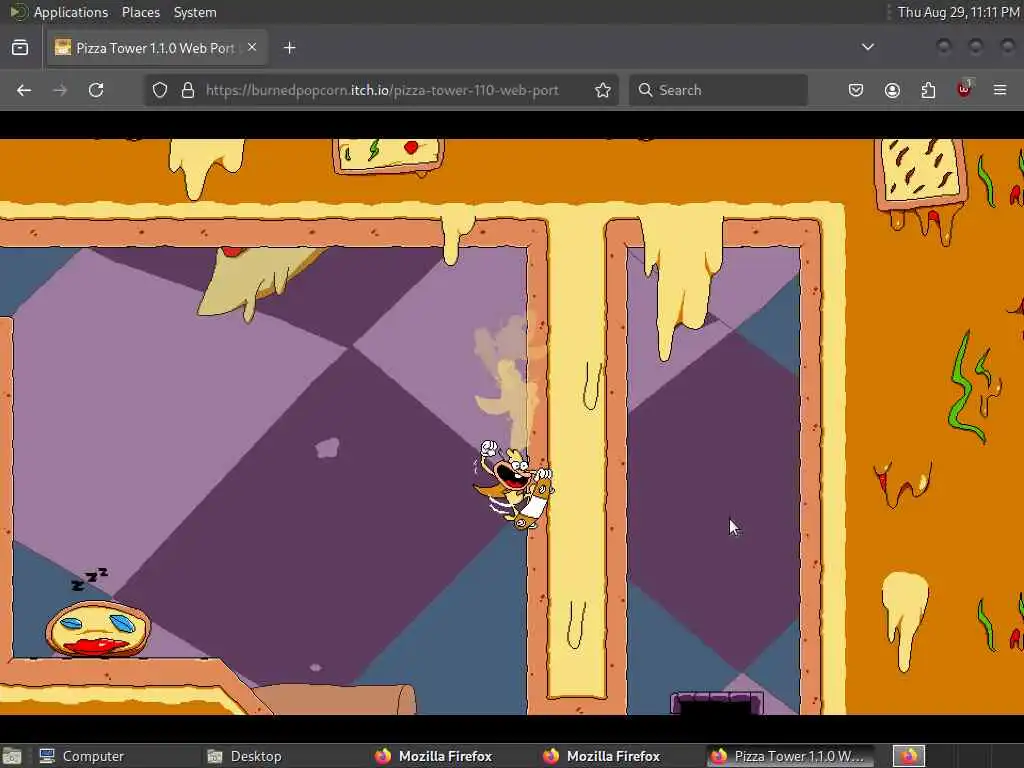Click the padlock site information icon

click(188, 90)
